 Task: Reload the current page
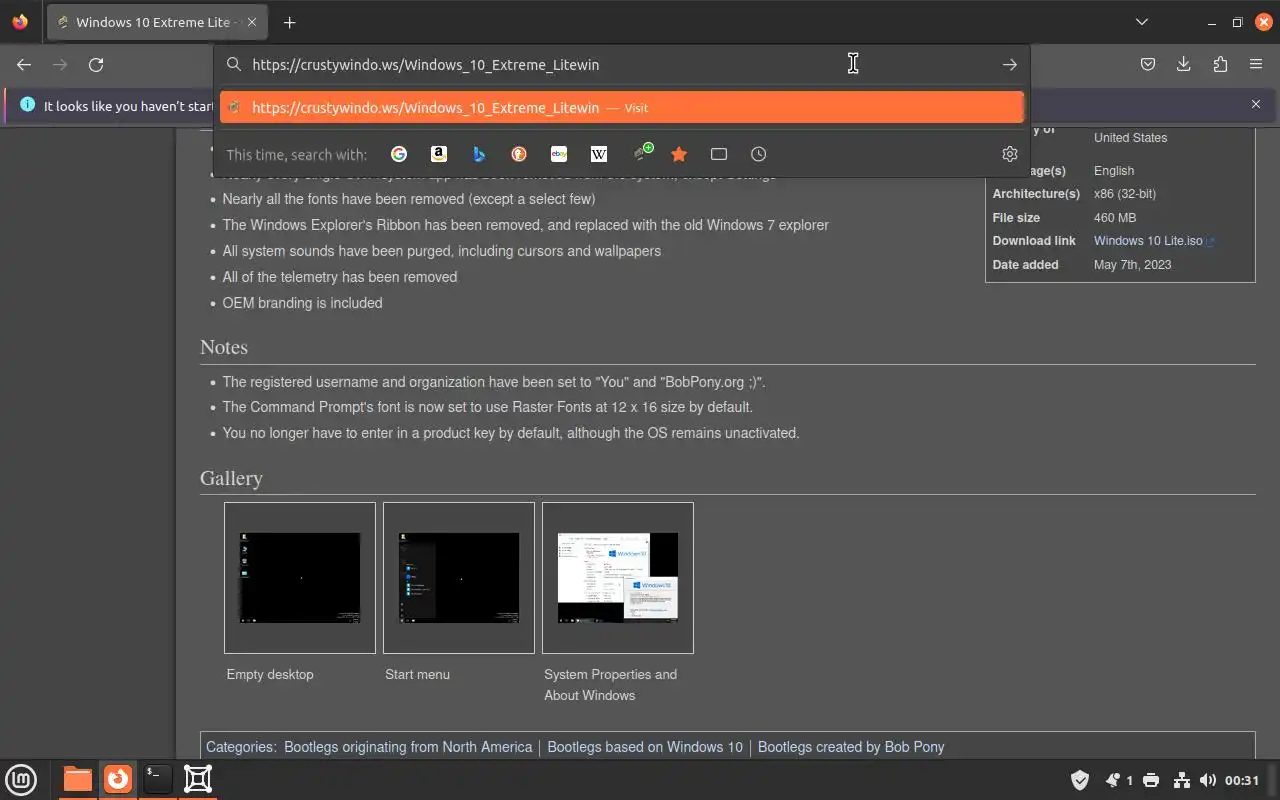pos(96,65)
